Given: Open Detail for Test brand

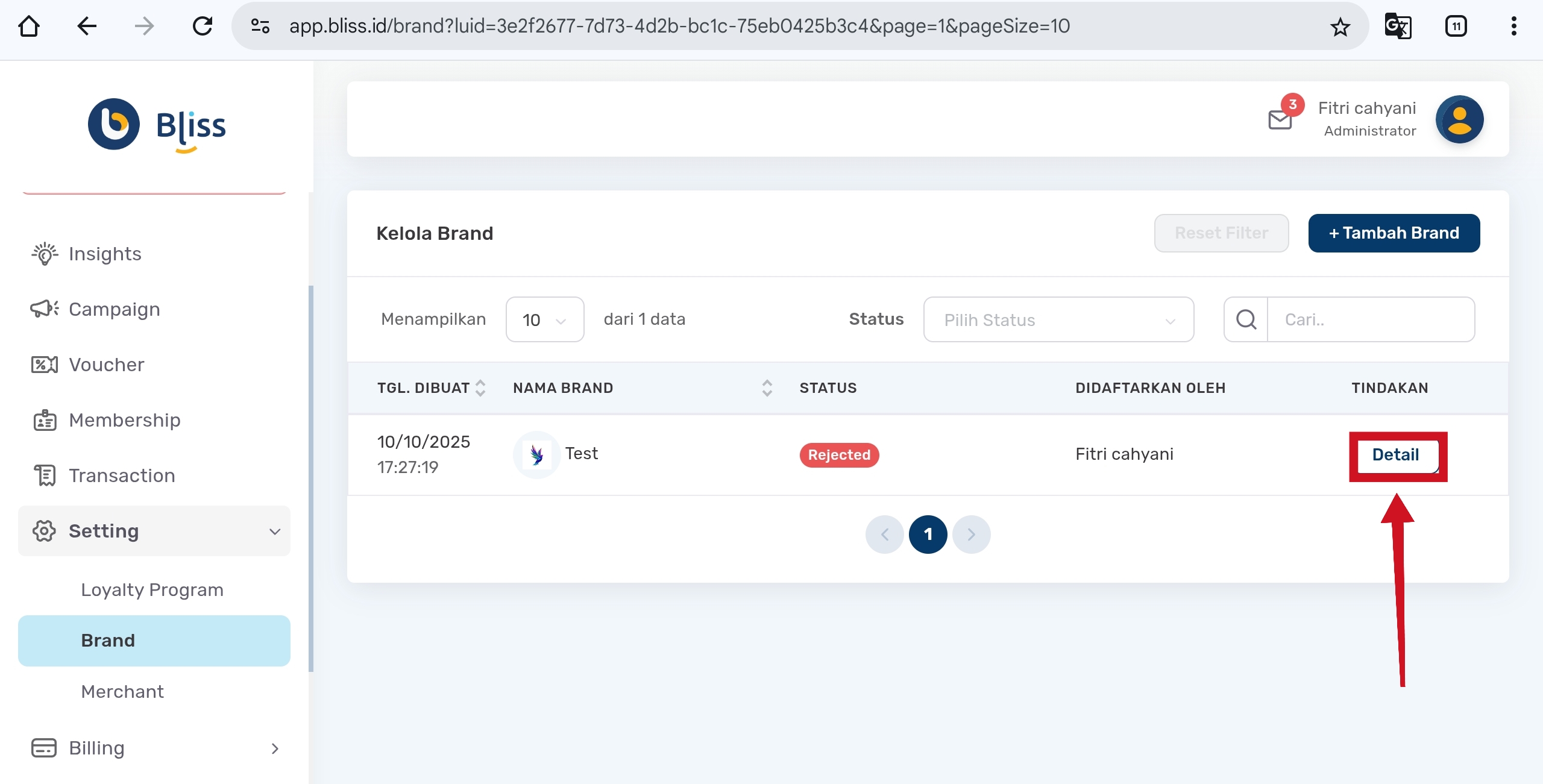Looking at the screenshot, I should click(x=1395, y=454).
